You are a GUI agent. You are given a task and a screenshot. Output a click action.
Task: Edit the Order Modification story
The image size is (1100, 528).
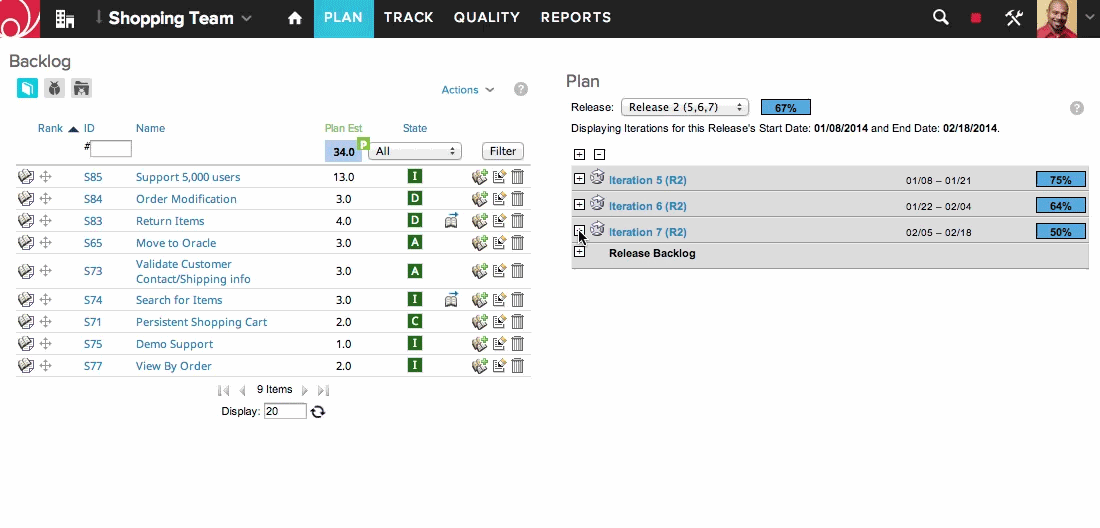[x=499, y=198]
